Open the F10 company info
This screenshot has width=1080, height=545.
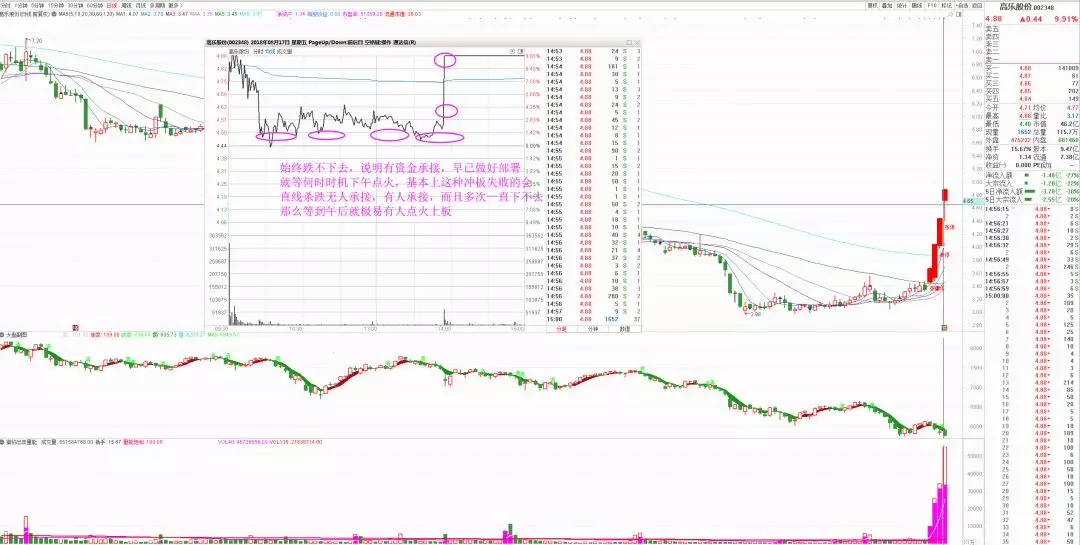[x=932, y=6]
